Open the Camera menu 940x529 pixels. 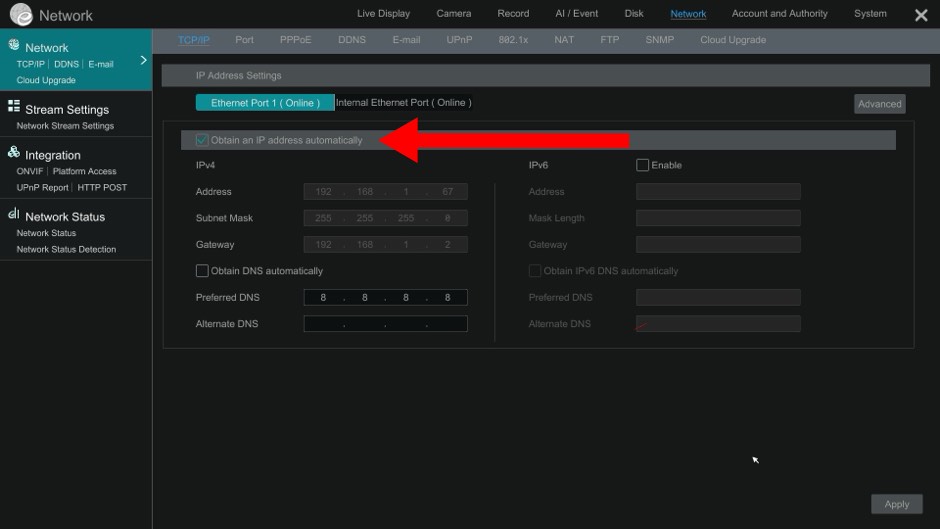454,13
